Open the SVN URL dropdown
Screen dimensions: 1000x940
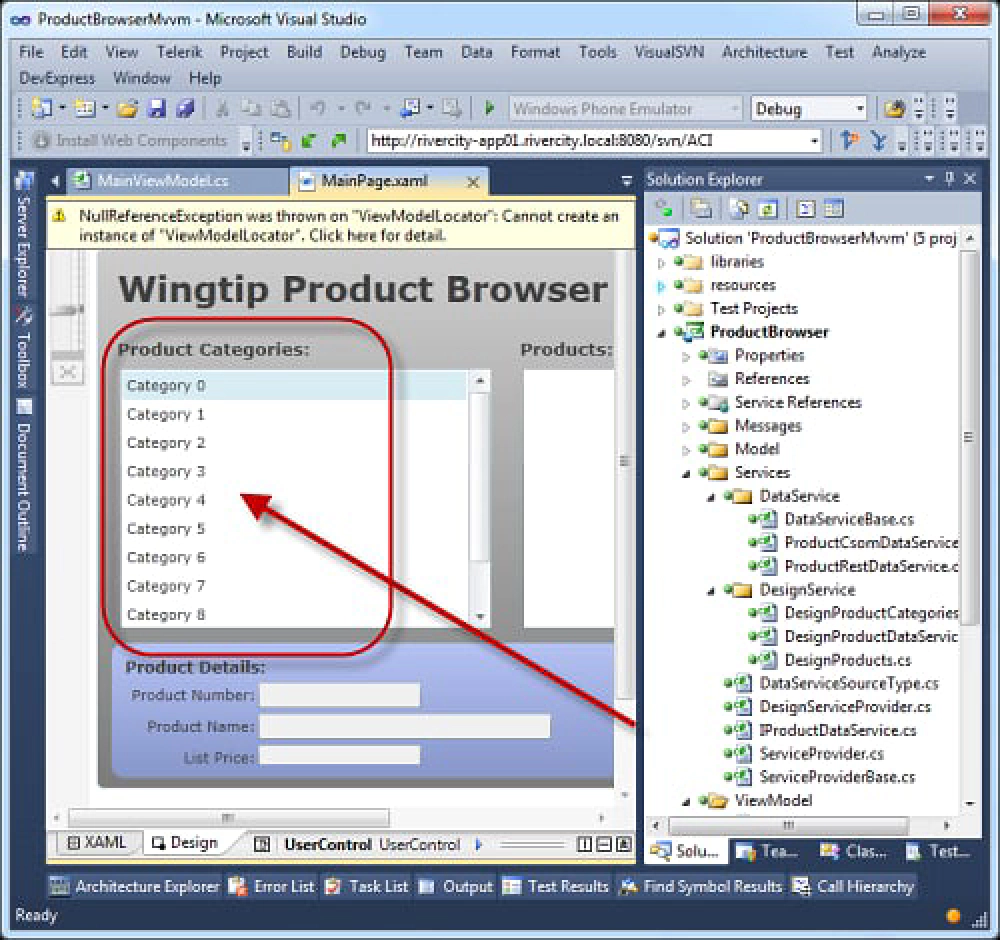[x=814, y=140]
